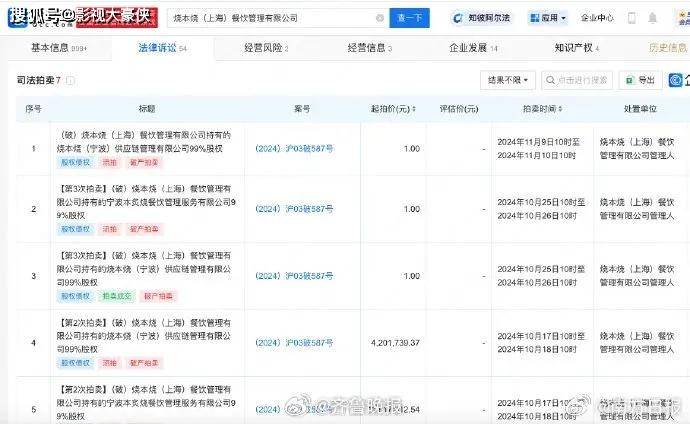690x424 pixels.
Task: Click the 案号 column header
Action: click(x=302, y=109)
